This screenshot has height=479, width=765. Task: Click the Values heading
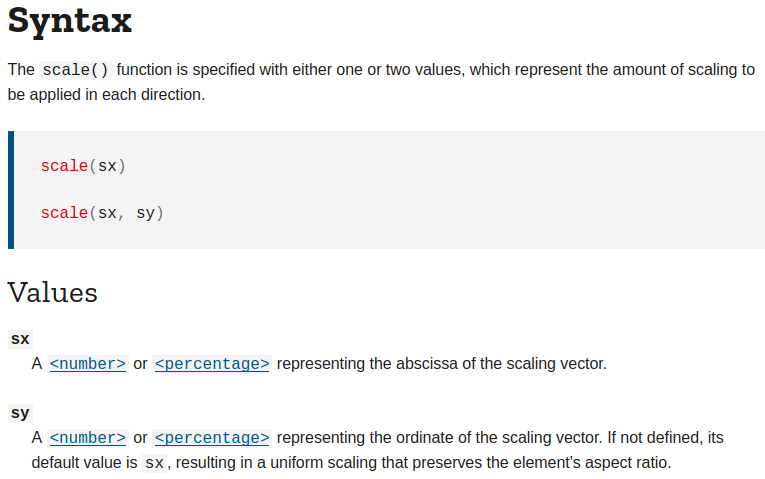[x=52, y=292]
